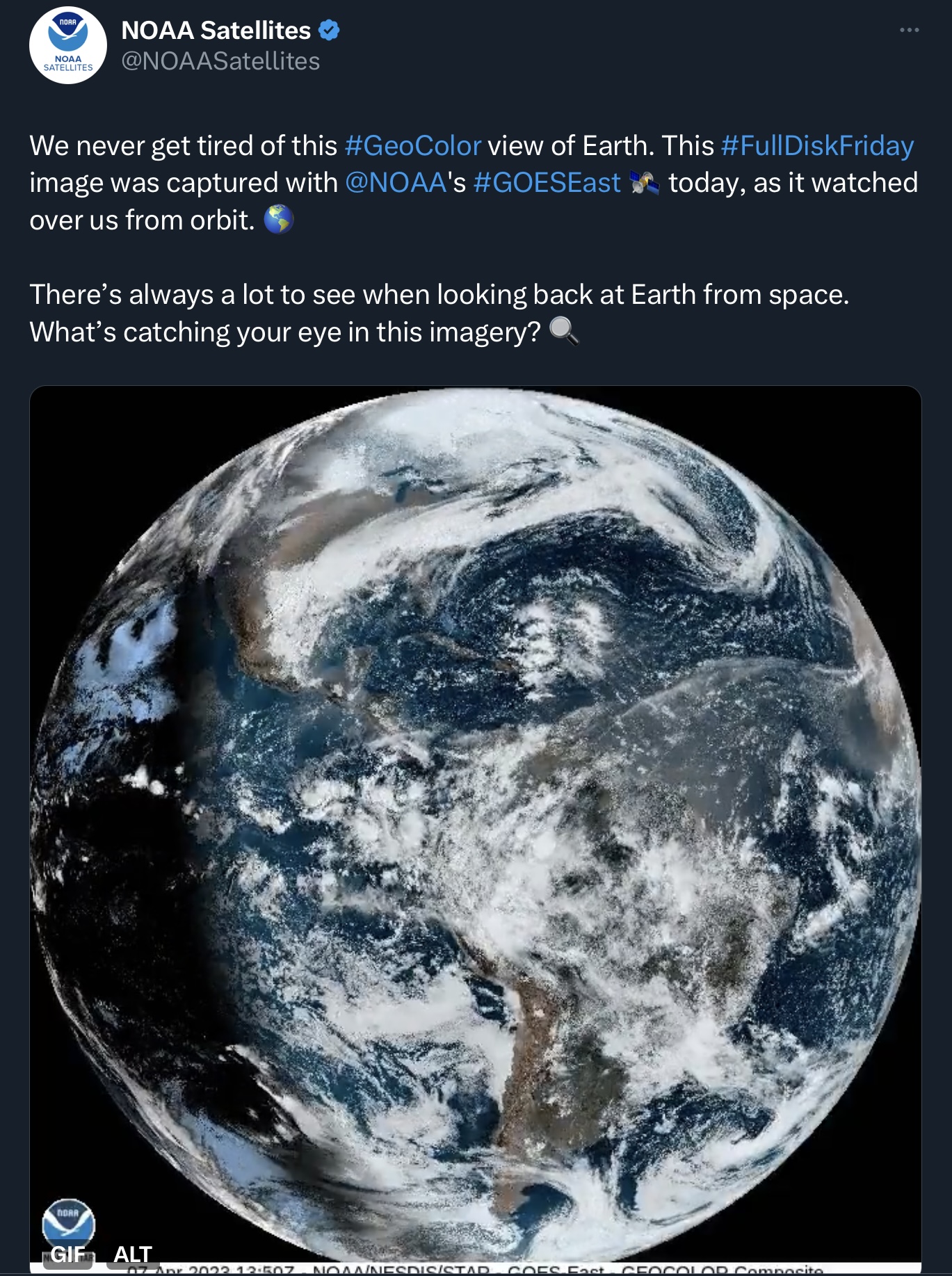Show the ALT image description
The height and width of the screenshot is (1276, 952).
[x=133, y=1254]
